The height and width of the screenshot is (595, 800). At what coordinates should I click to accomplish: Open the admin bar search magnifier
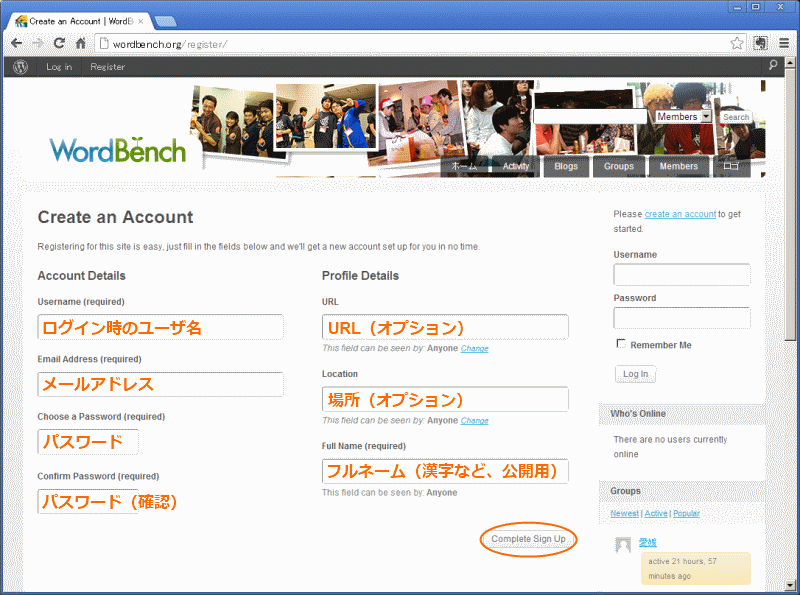tap(773, 65)
